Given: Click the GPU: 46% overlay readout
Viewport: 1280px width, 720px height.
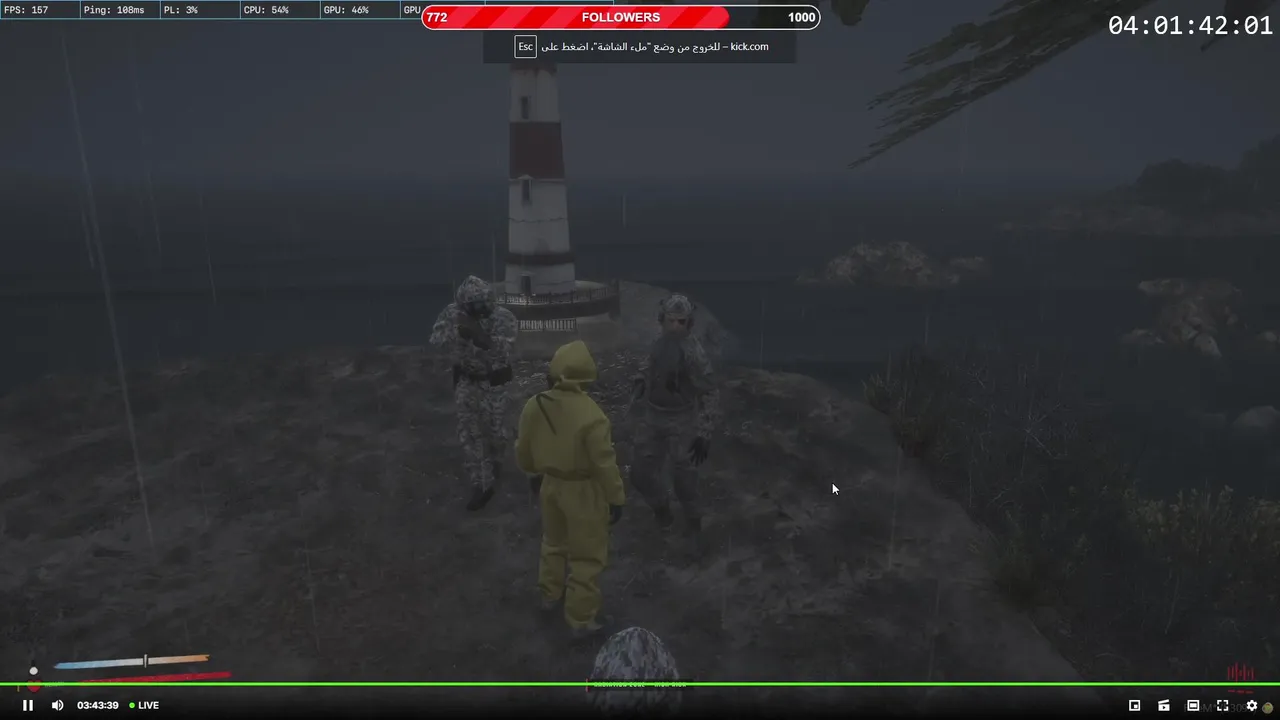Looking at the screenshot, I should coord(346,10).
